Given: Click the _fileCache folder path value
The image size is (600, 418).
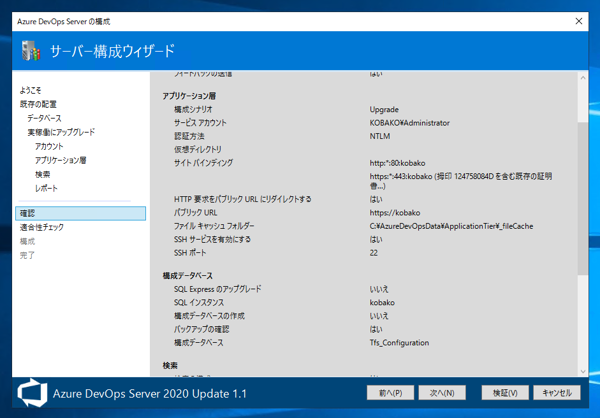Looking at the screenshot, I should tap(451, 226).
